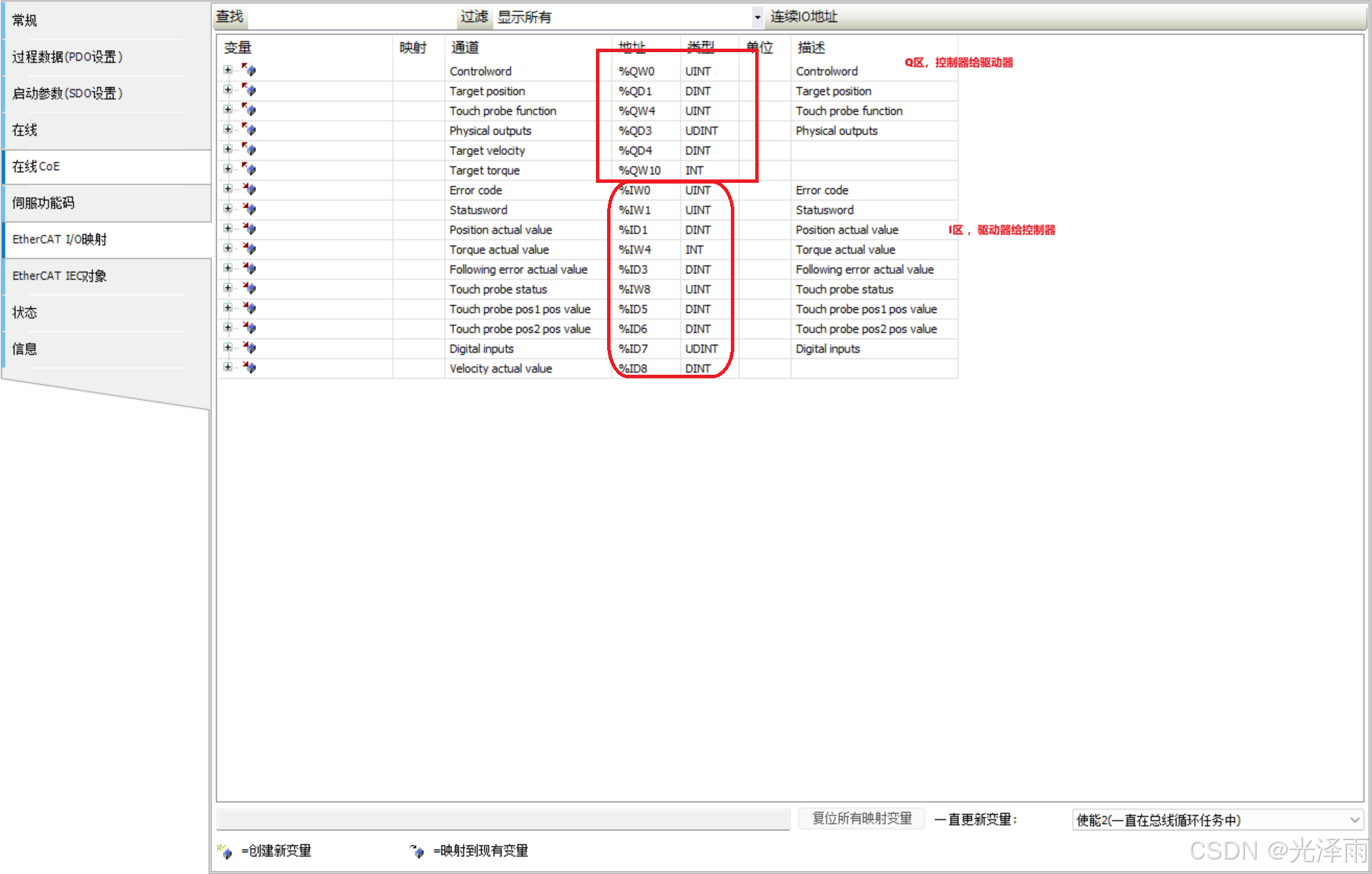Screen dimensions: 1372x874
Task: Click the Digital inputs row variable icon
Action: click(x=249, y=348)
